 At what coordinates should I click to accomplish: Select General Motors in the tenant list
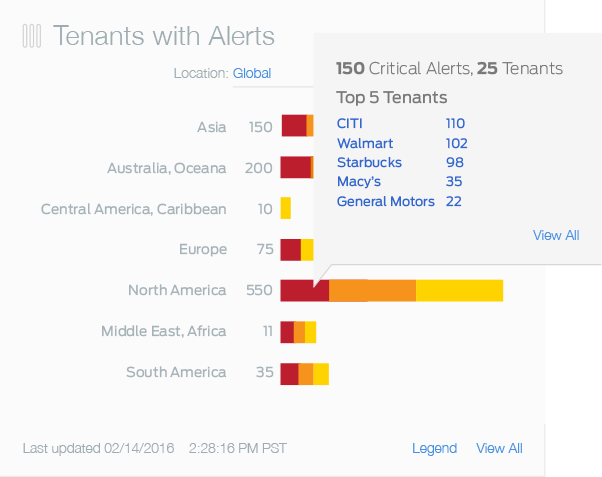click(385, 201)
